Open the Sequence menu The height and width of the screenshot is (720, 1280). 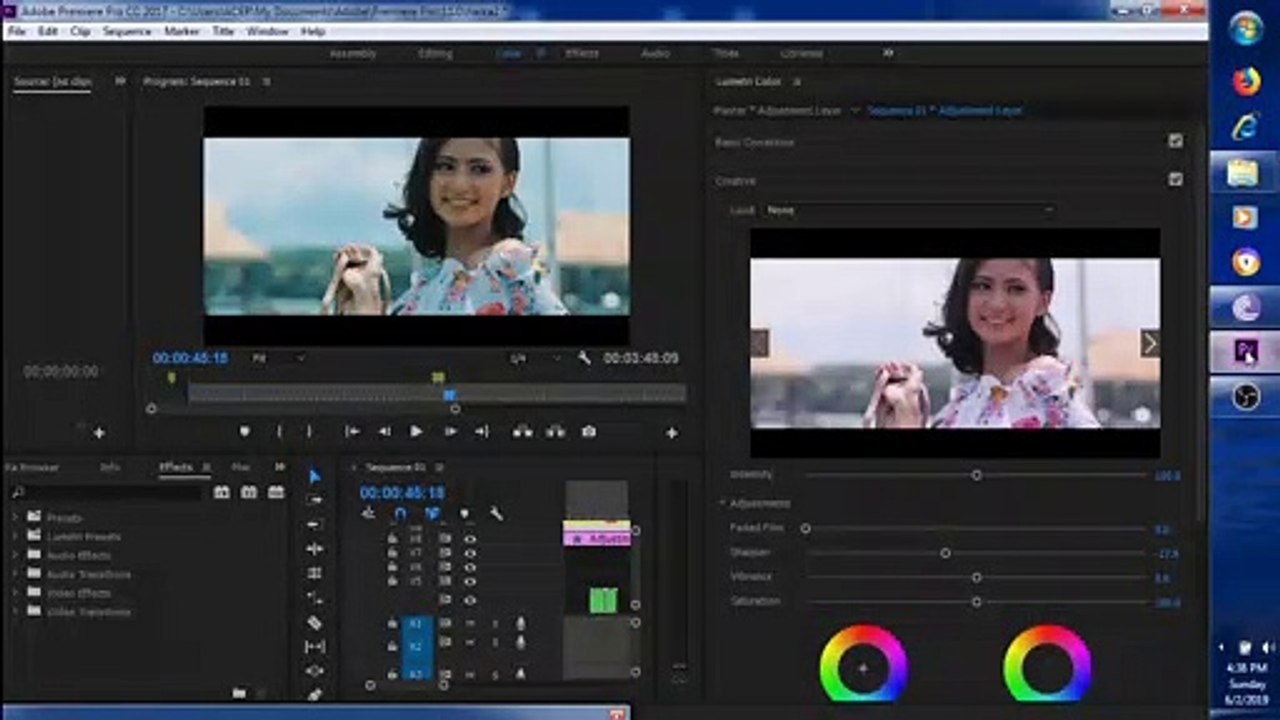tap(127, 31)
